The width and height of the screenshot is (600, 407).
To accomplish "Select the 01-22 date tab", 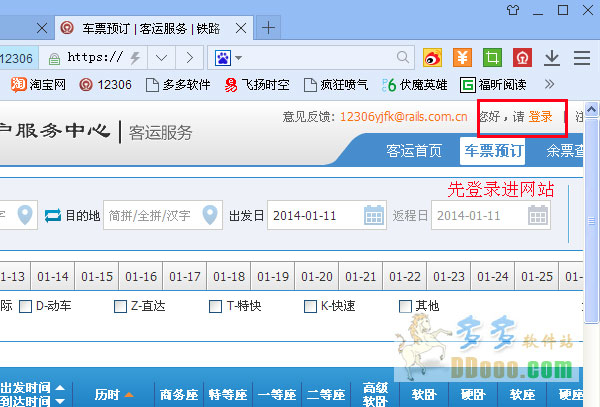I will 405,276.
